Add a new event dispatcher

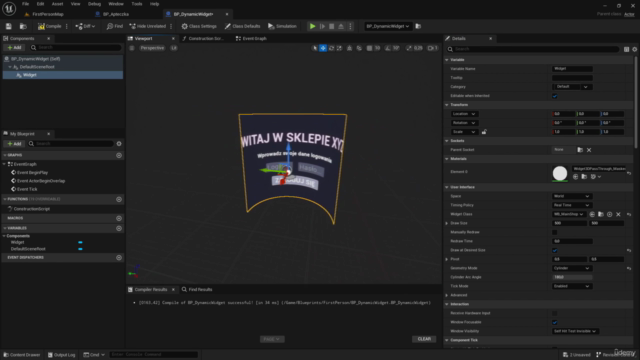[119, 258]
